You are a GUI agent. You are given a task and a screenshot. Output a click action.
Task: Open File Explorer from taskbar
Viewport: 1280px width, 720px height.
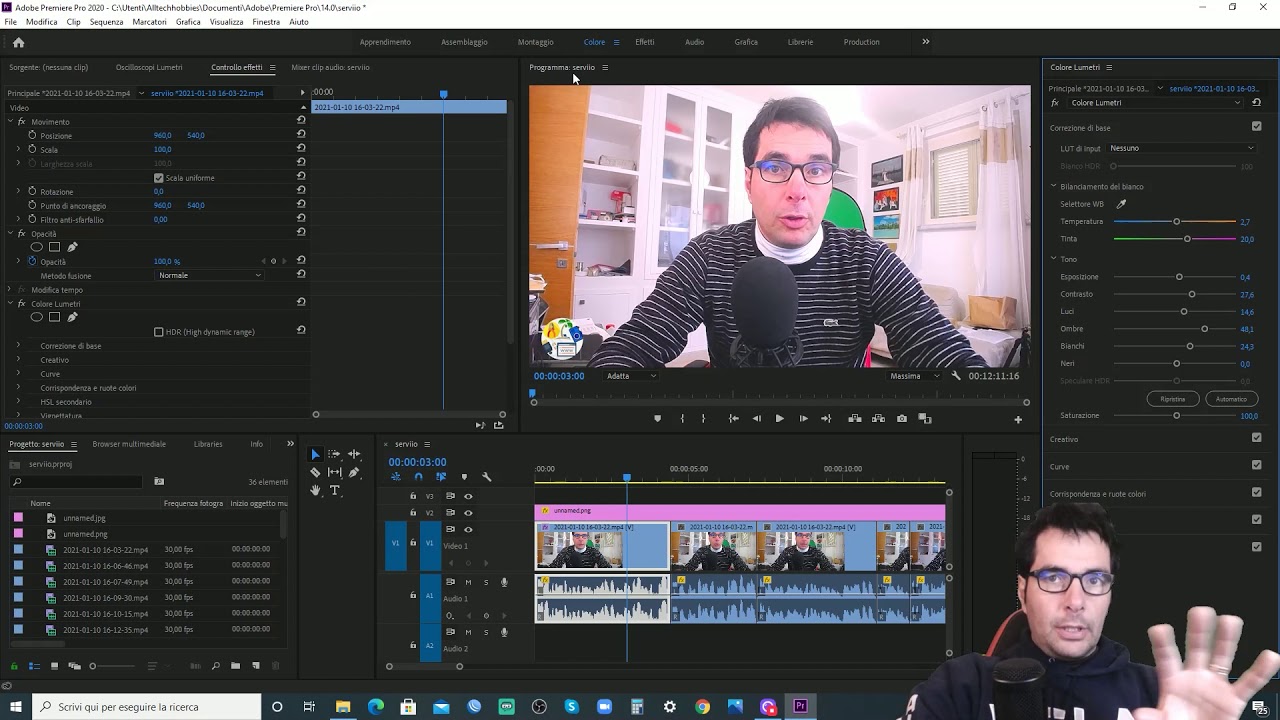tap(343, 707)
